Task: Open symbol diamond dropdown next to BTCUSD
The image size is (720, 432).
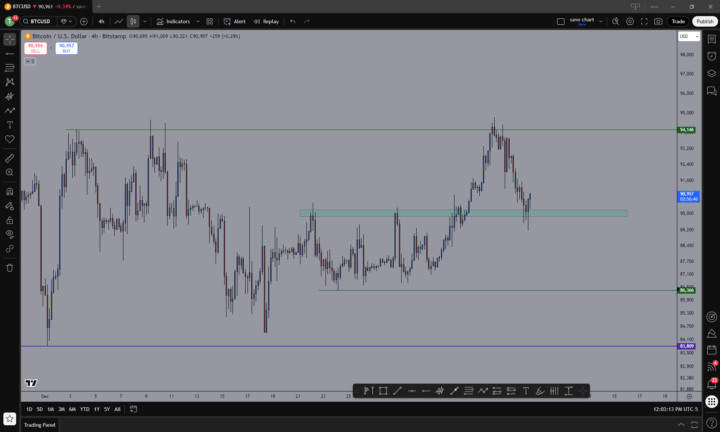Action: [x=67, y=22]
